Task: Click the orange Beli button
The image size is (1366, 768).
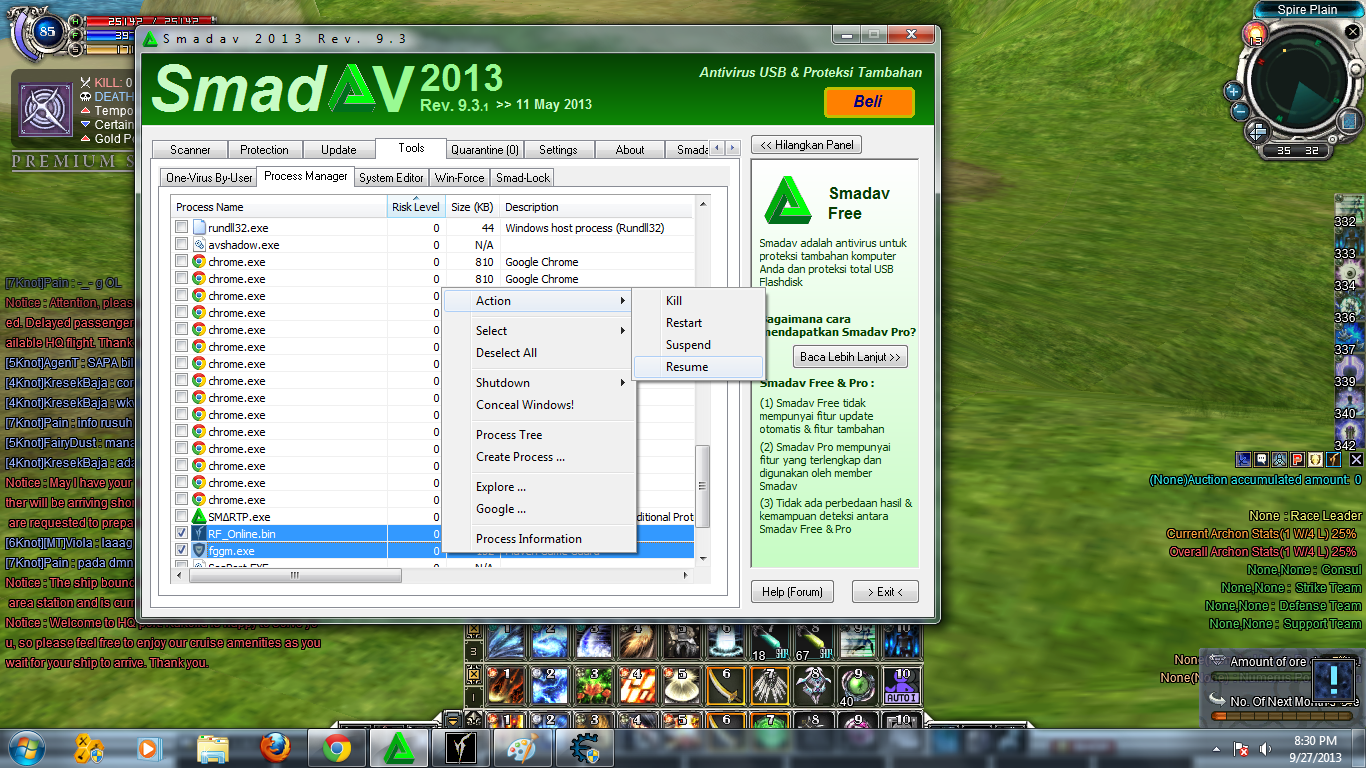Action: [868, 103]
